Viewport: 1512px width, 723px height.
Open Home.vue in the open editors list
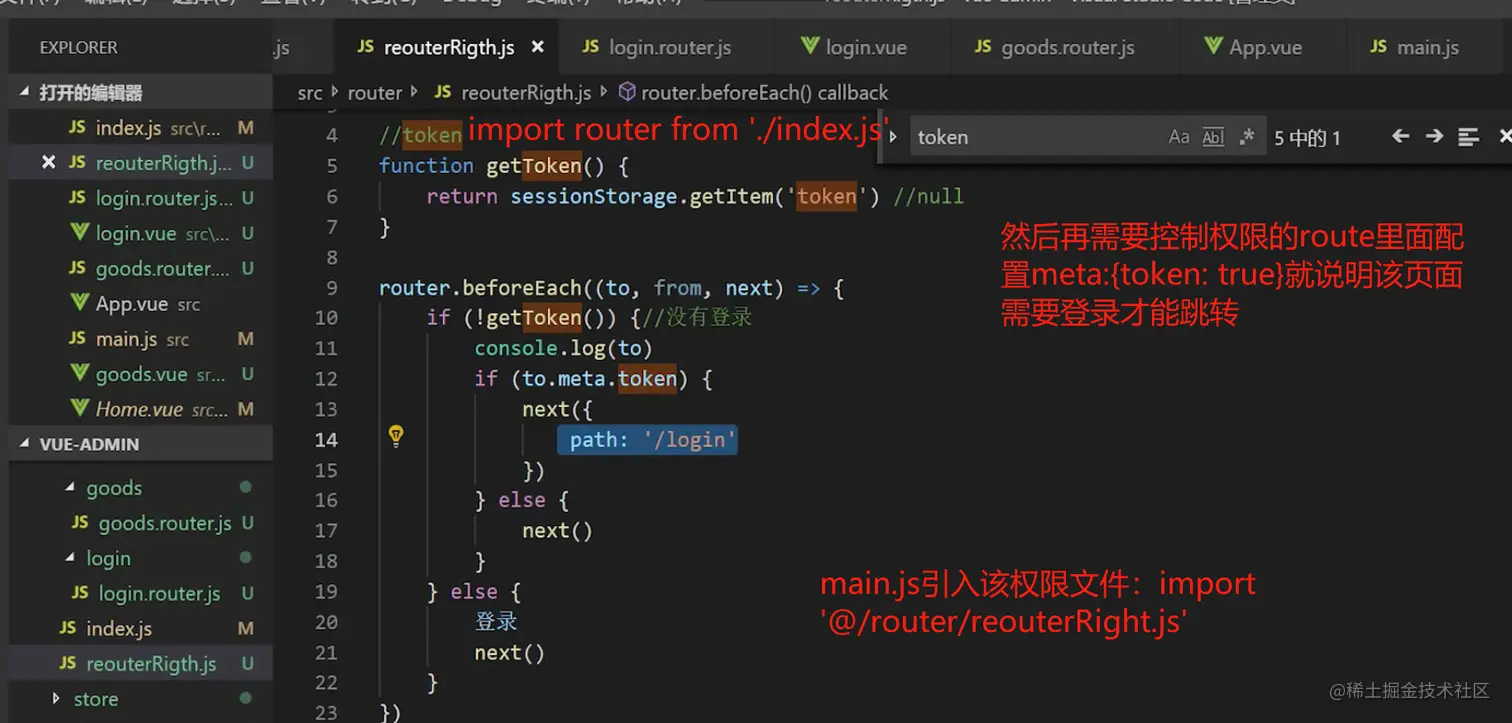[140, 409]
